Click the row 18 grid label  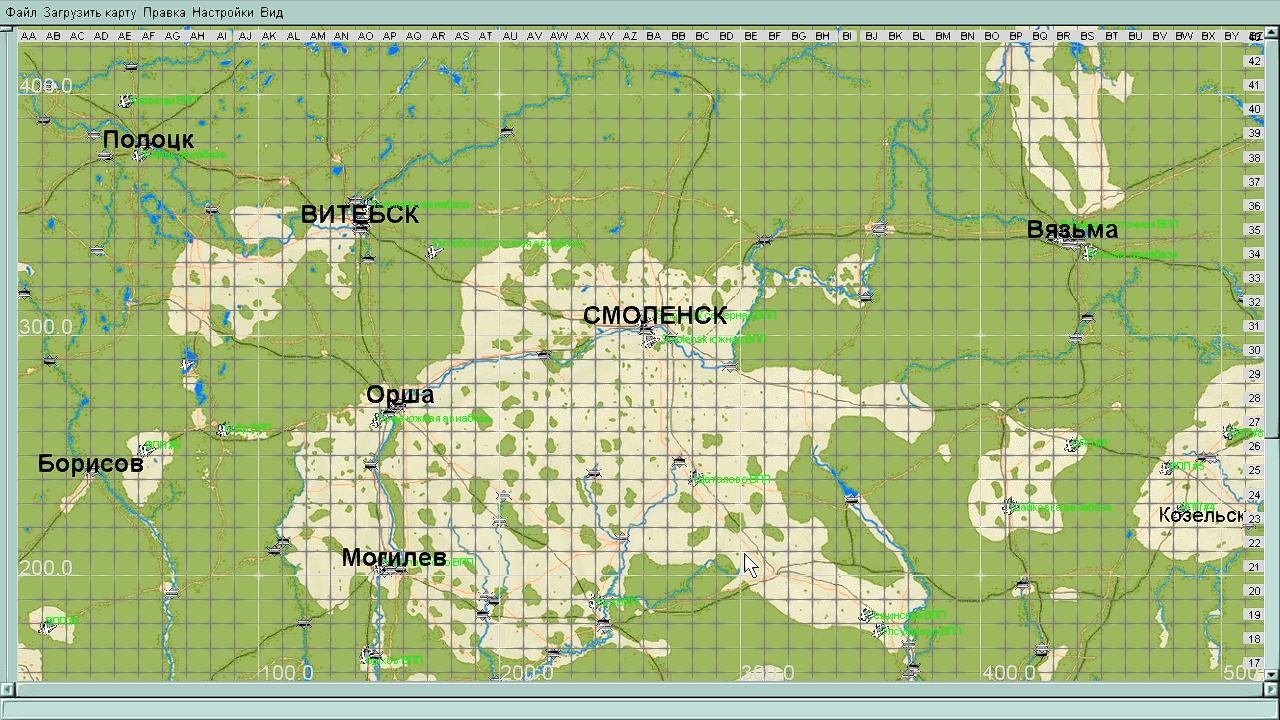pyautogui.click(x=1255, y=639)
